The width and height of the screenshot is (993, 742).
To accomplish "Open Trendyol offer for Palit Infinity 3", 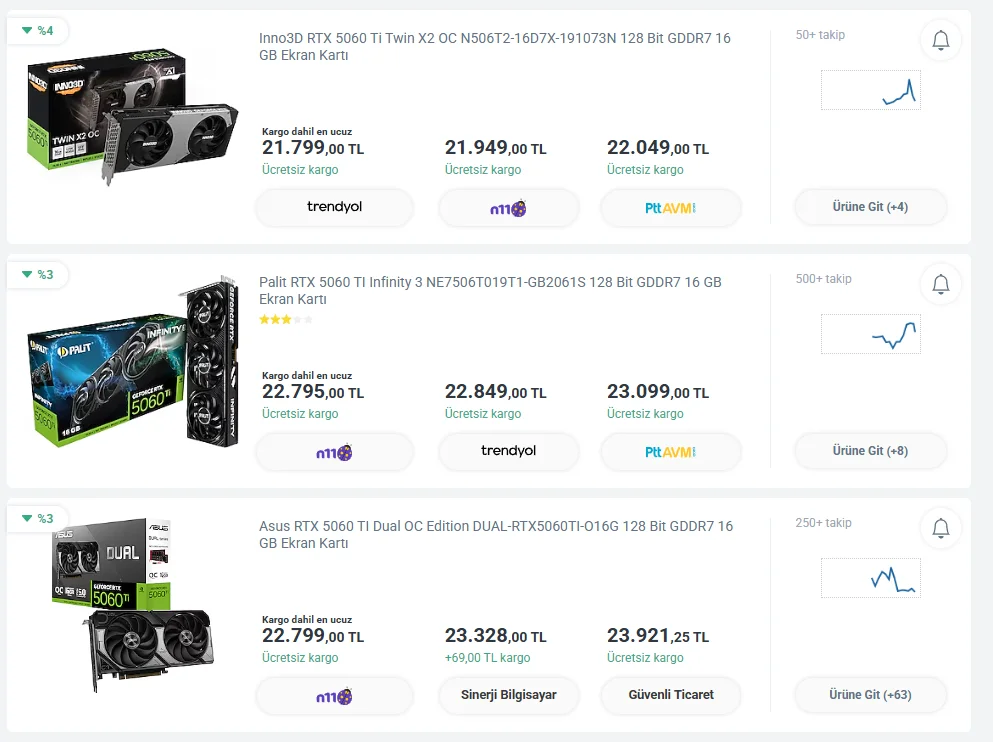I will (x=508, y=451).
